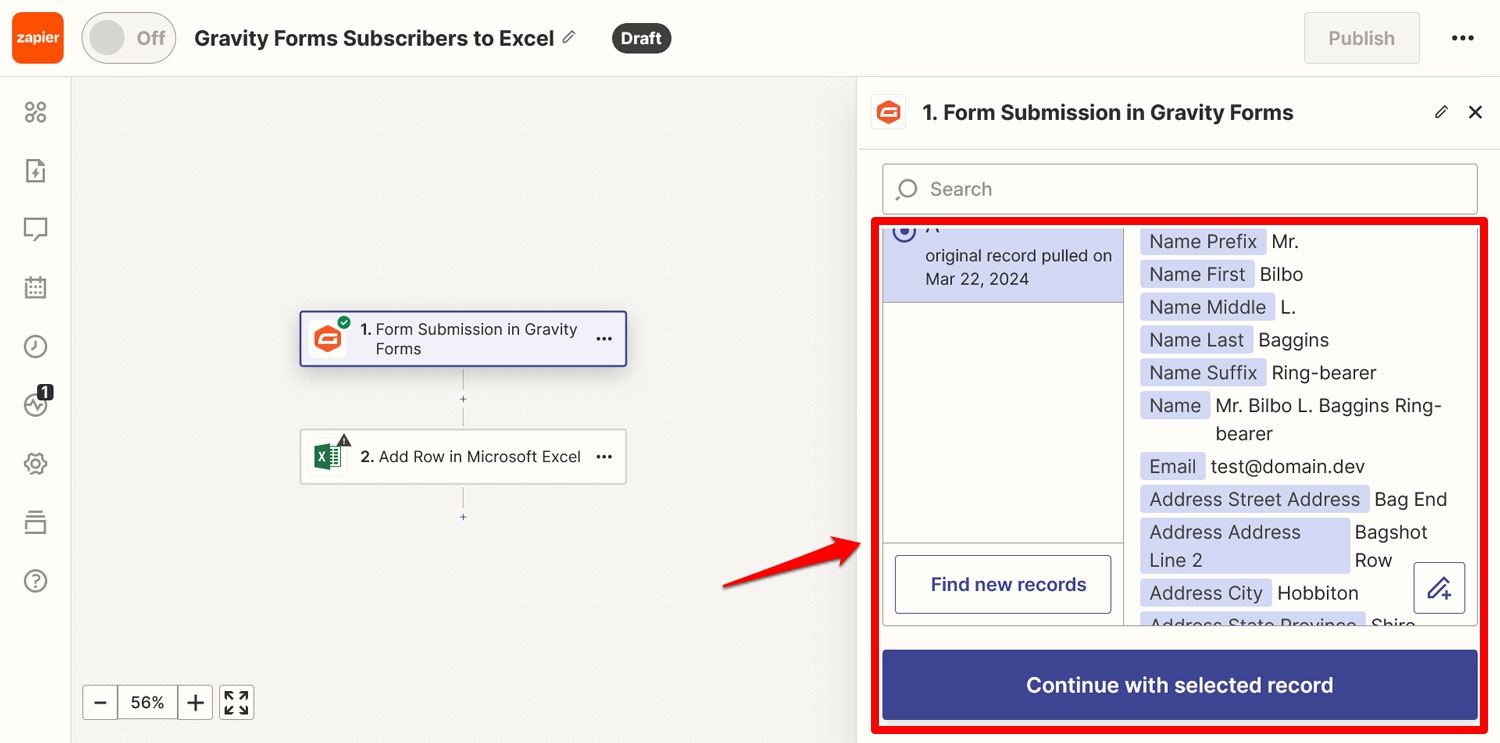Click the Search records input field
The image size is (1500, 743).
[1180, 189]
